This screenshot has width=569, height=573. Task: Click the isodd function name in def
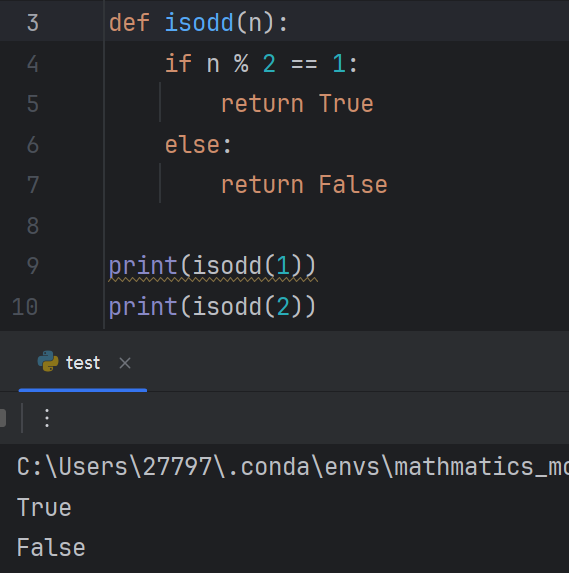point(199,23)
